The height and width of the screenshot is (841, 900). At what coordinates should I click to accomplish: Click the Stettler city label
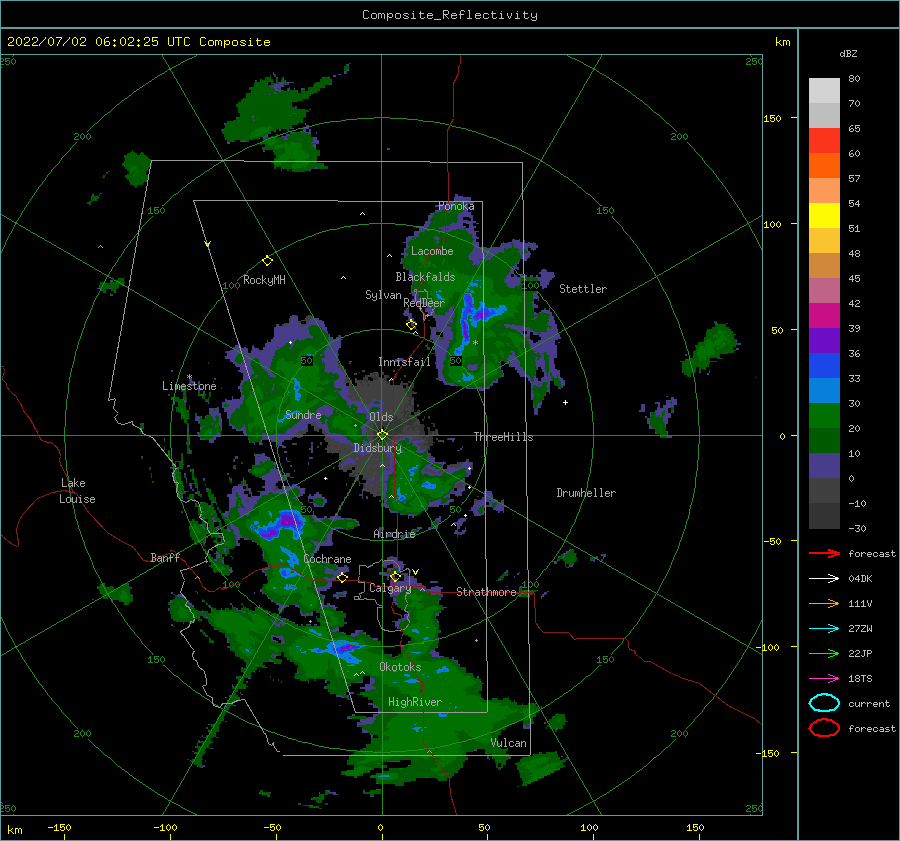(x=583, y=289)
